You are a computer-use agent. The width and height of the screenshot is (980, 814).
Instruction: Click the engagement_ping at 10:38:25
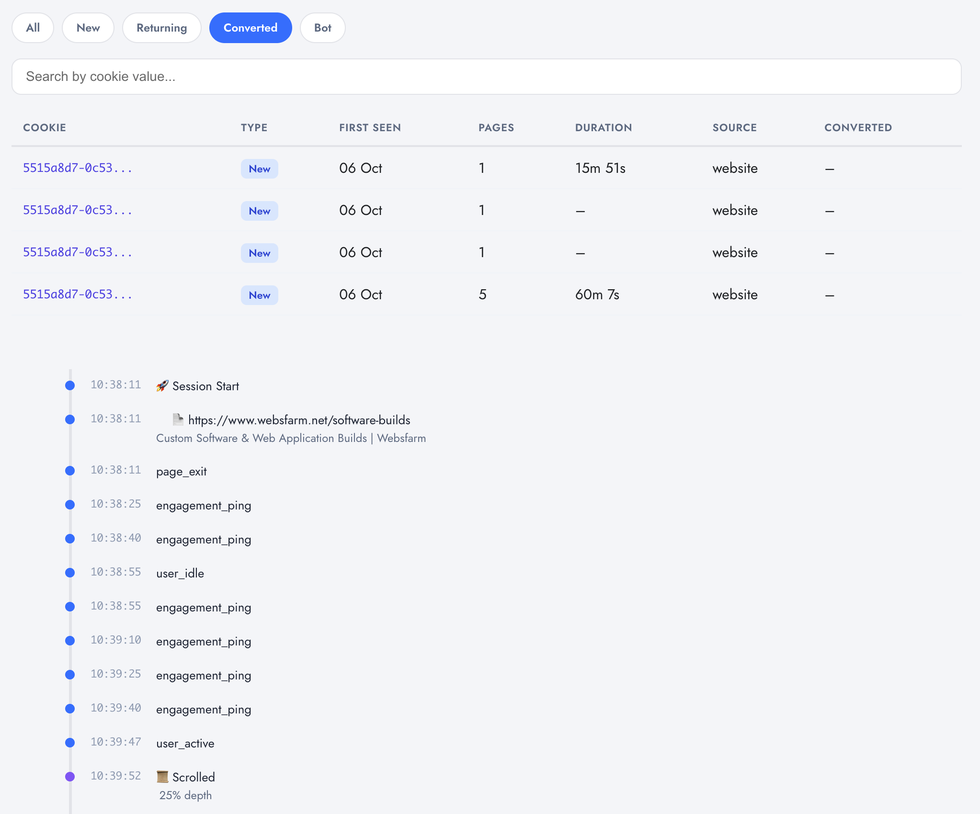[x=204, y=506]
